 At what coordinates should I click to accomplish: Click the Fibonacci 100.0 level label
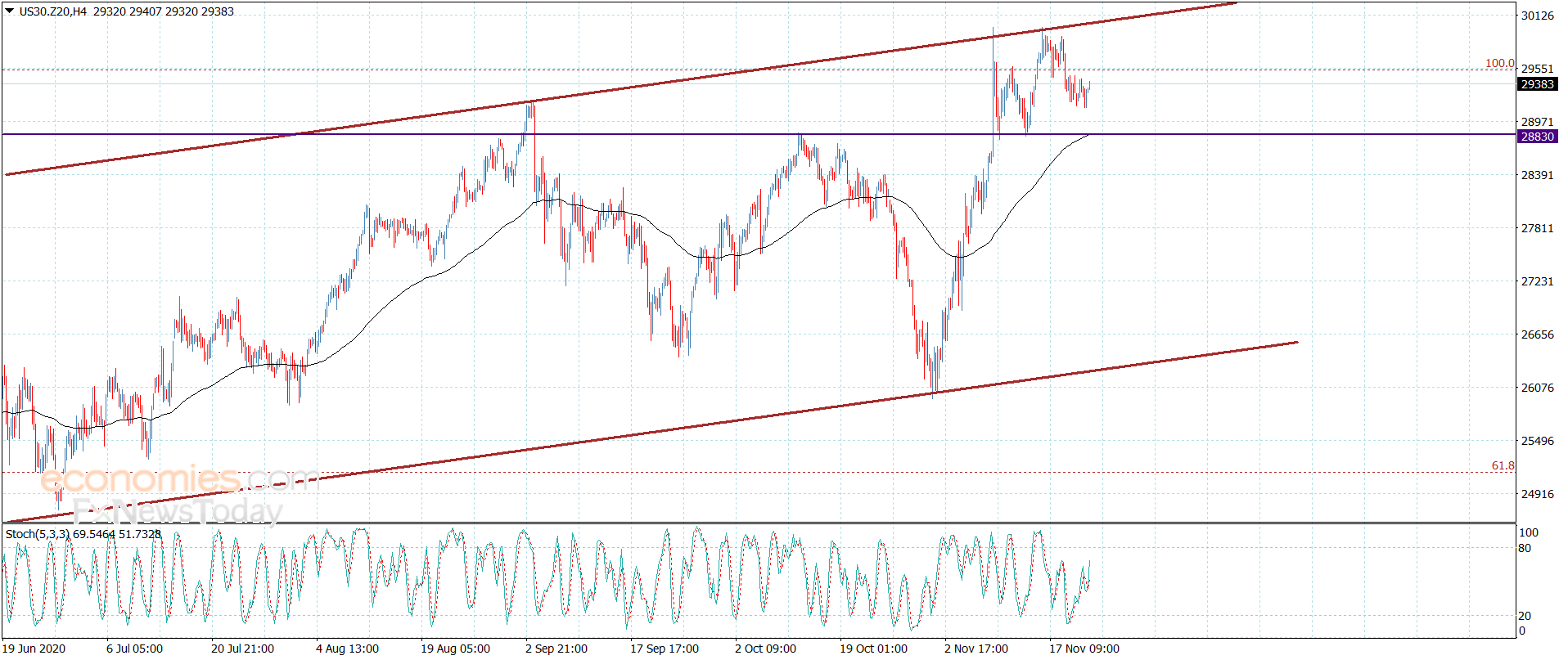click(x=1499, y=63)
